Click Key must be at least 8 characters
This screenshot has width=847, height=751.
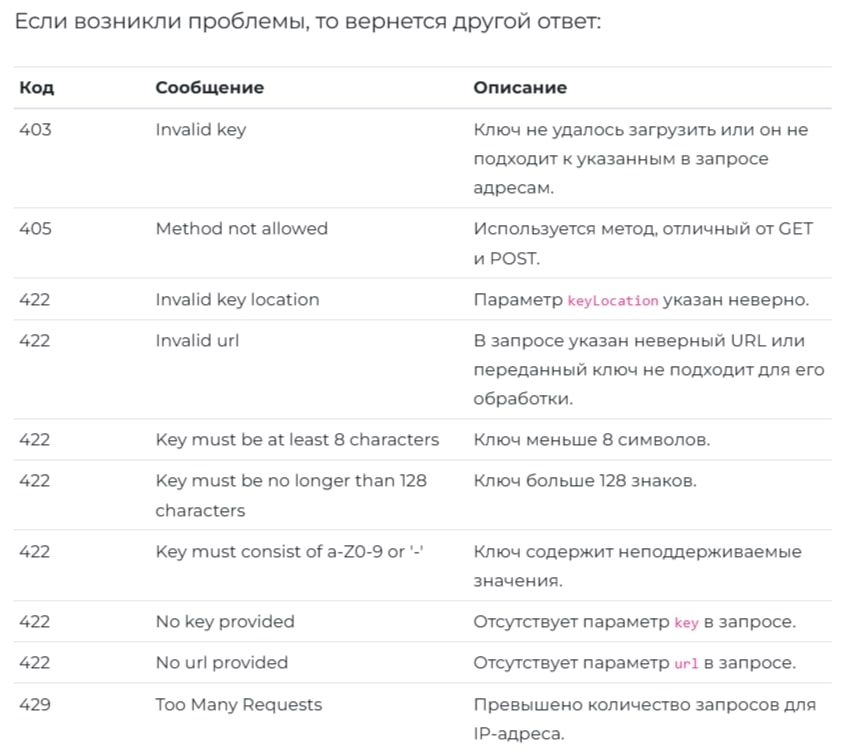point(297,440)
